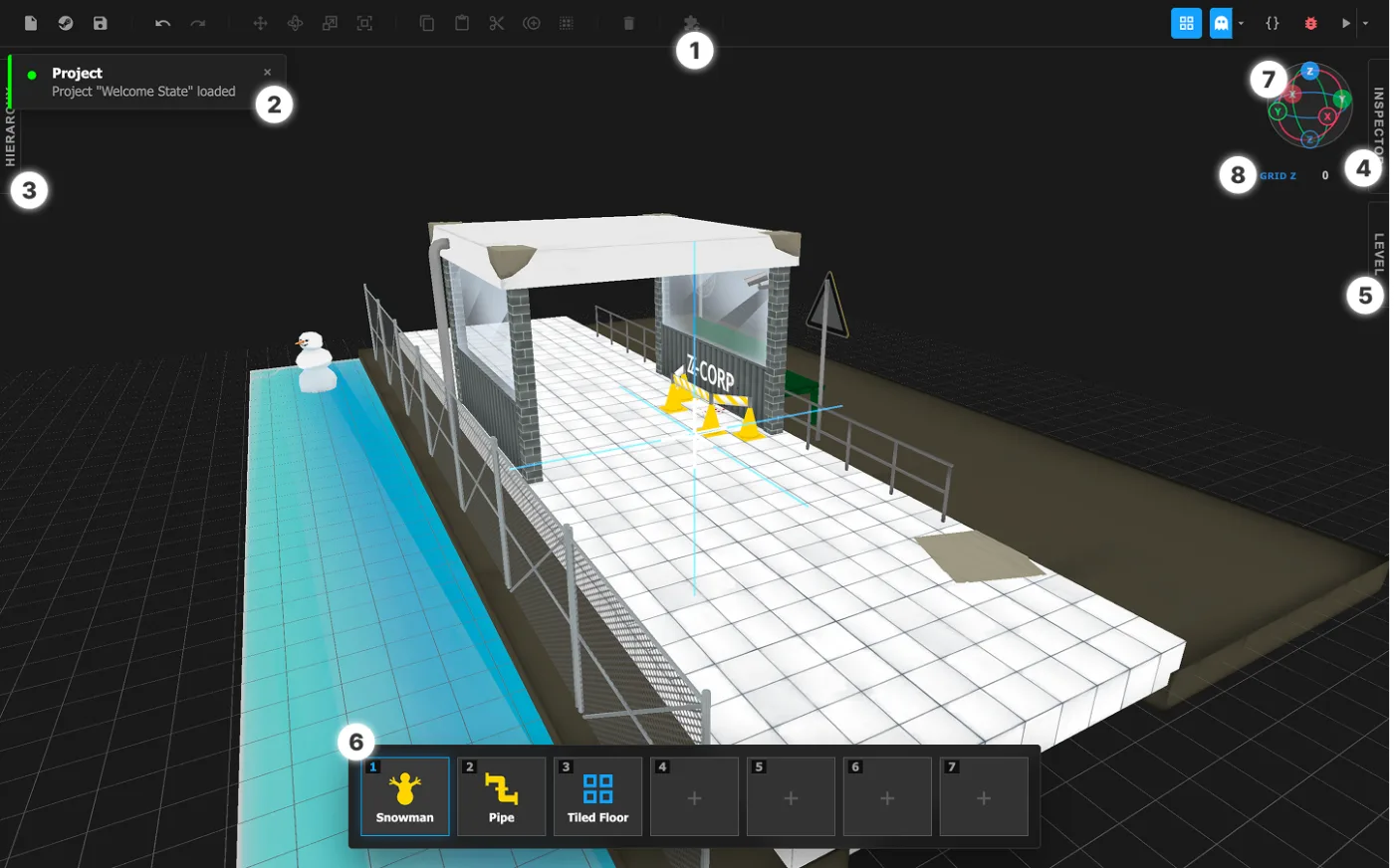Click the hollow red X axis on gizmo
The image size is (1394, 868).
pos(1327,116)
